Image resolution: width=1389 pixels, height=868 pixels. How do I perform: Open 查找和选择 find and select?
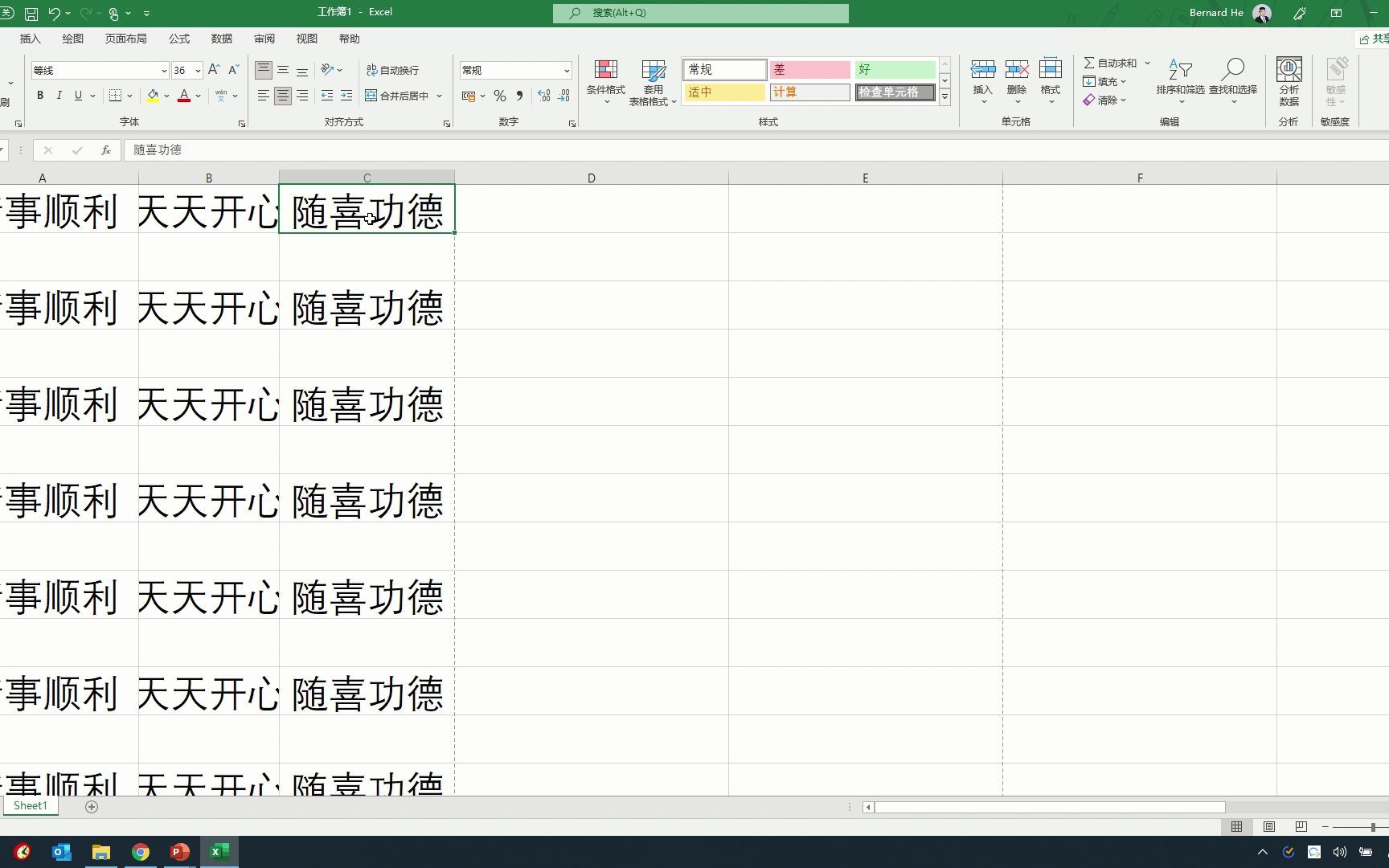point(1233,82)
